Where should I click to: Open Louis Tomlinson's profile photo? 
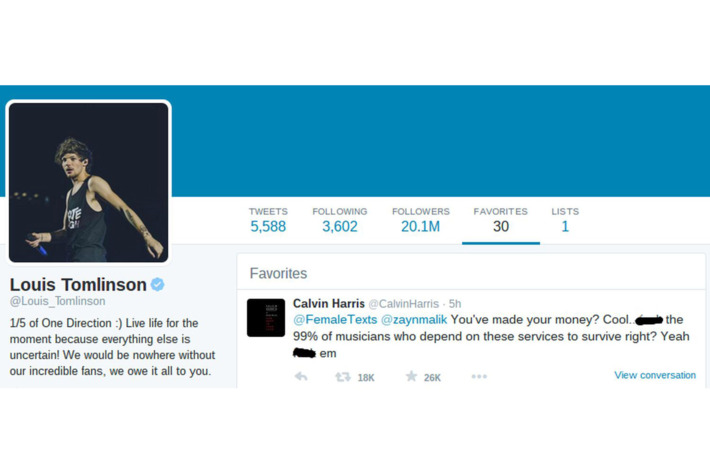tap(89, 182)
